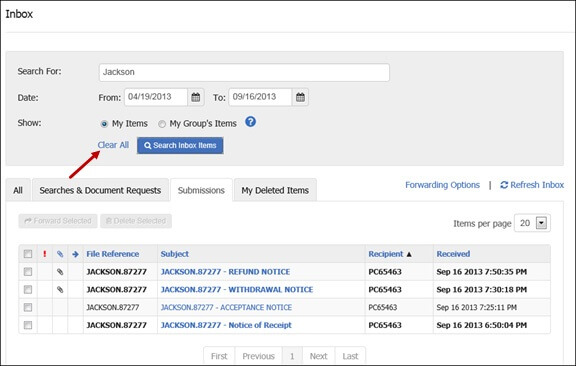
Task: Go to Last page in pagination
Action: pos(350,356)
